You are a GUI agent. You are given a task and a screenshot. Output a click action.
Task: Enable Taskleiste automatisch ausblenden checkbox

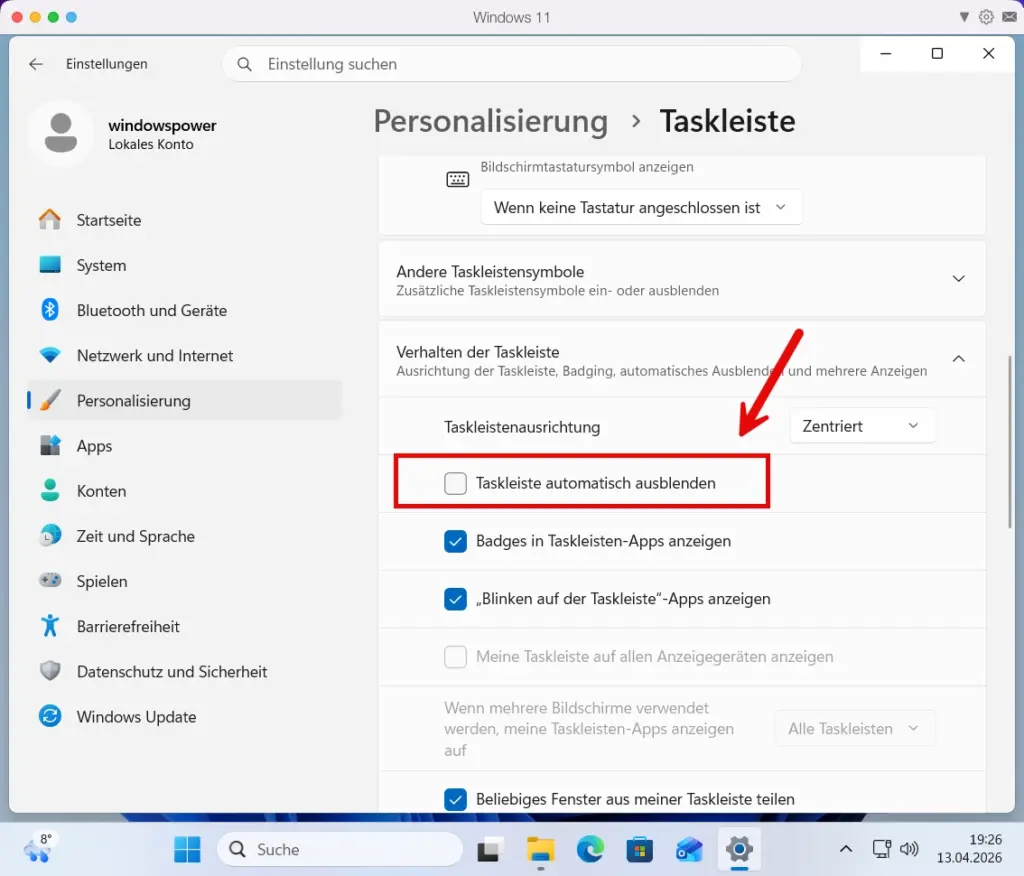click(455, 483)
